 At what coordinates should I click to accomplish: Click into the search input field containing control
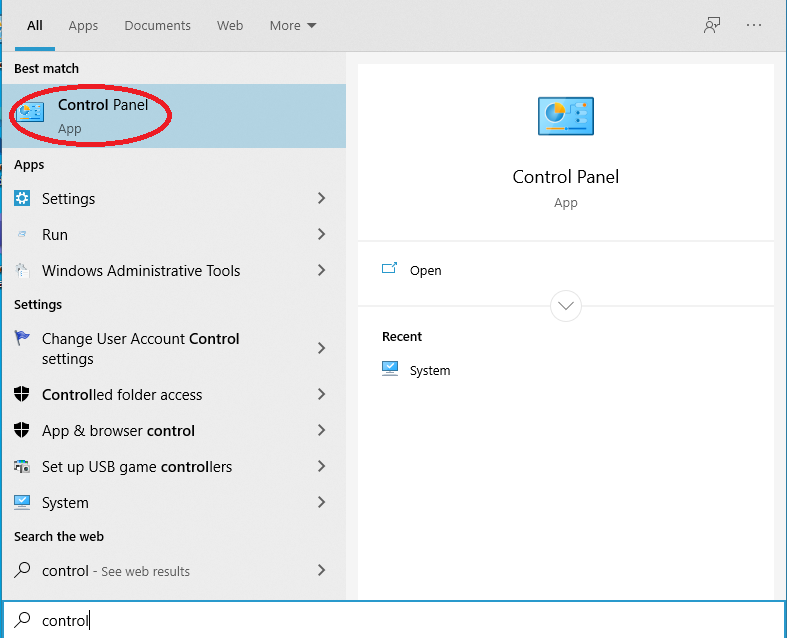click(x=394, y=620)
